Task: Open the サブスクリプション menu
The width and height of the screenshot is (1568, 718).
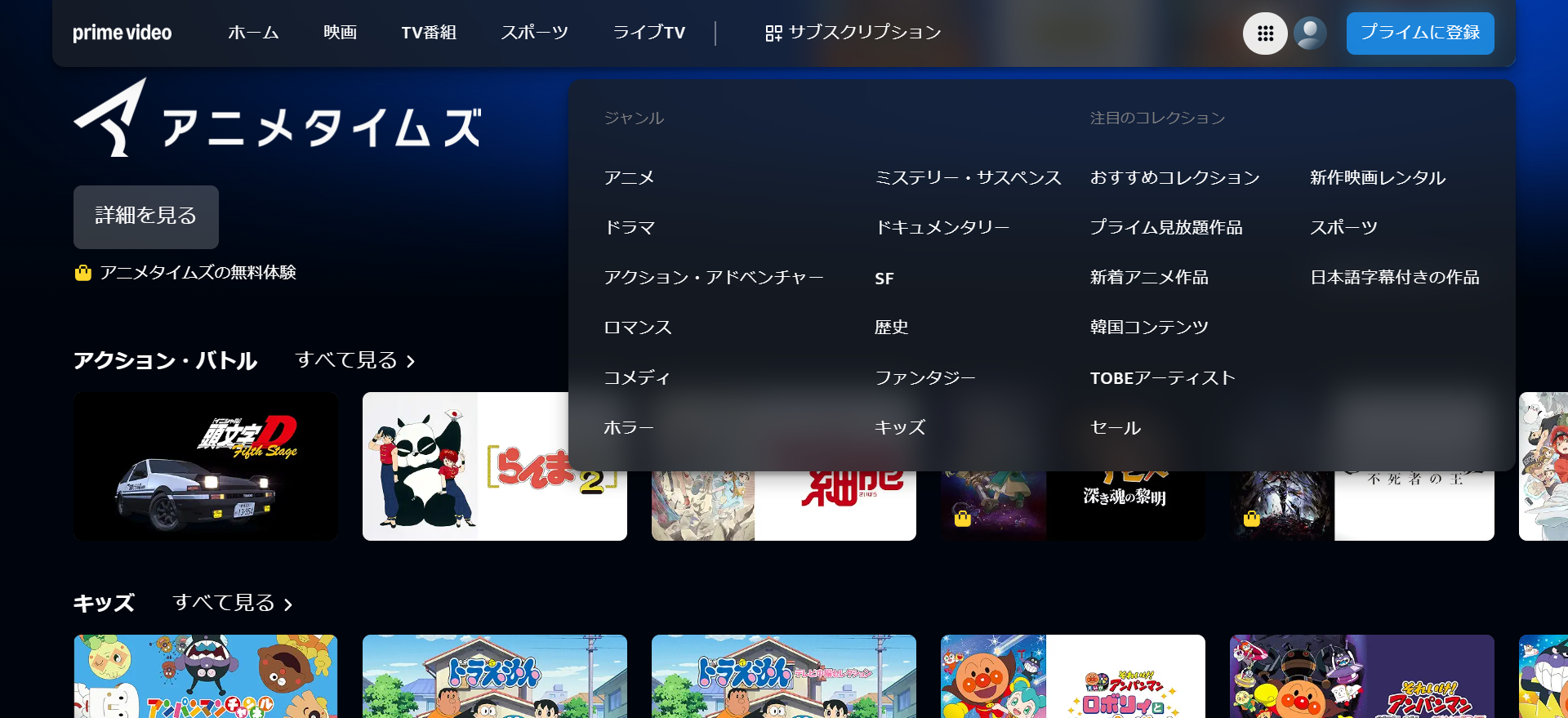Action: click(x=853, y=33)
